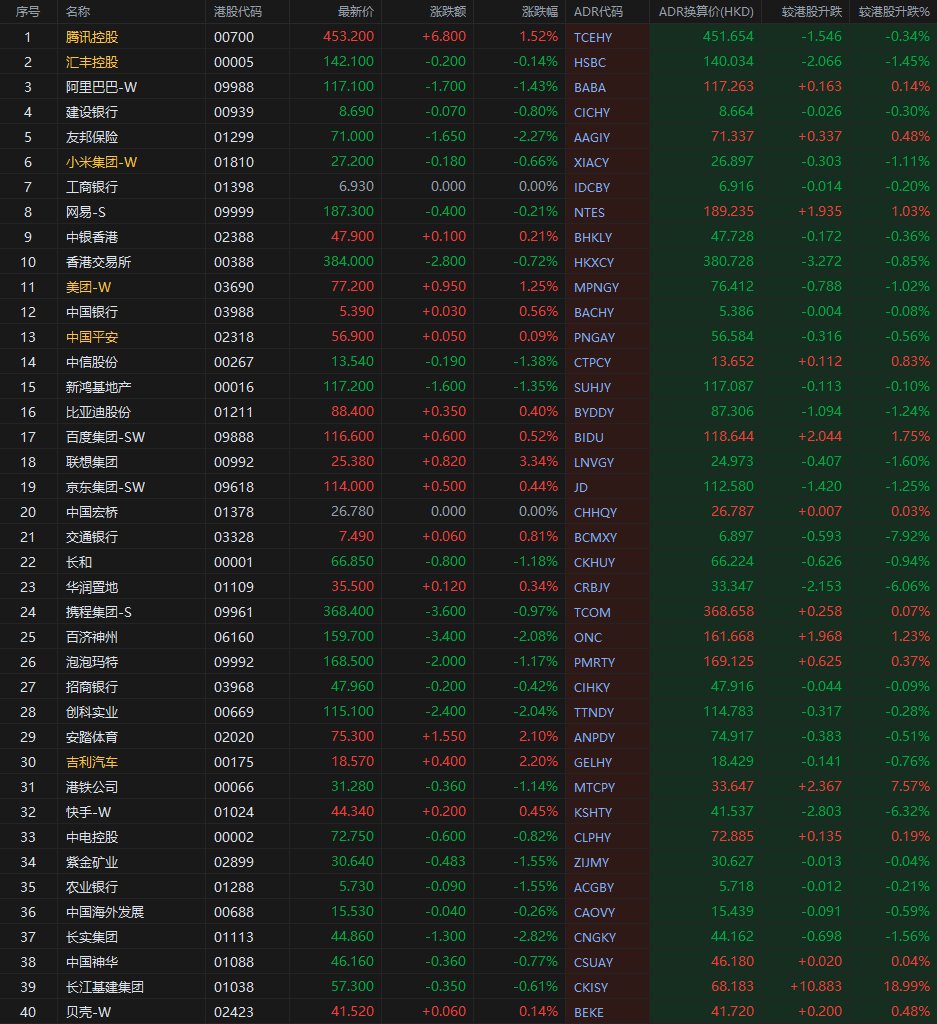
Task: Select the 3.34% change for 联想集团
Action: (x=539, y=461)
